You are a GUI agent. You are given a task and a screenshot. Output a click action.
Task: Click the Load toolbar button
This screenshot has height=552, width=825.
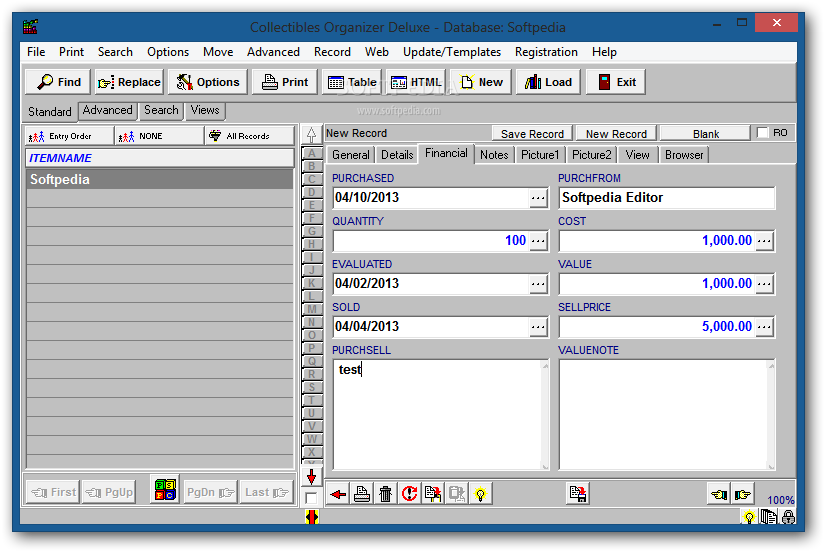(548, 82)
